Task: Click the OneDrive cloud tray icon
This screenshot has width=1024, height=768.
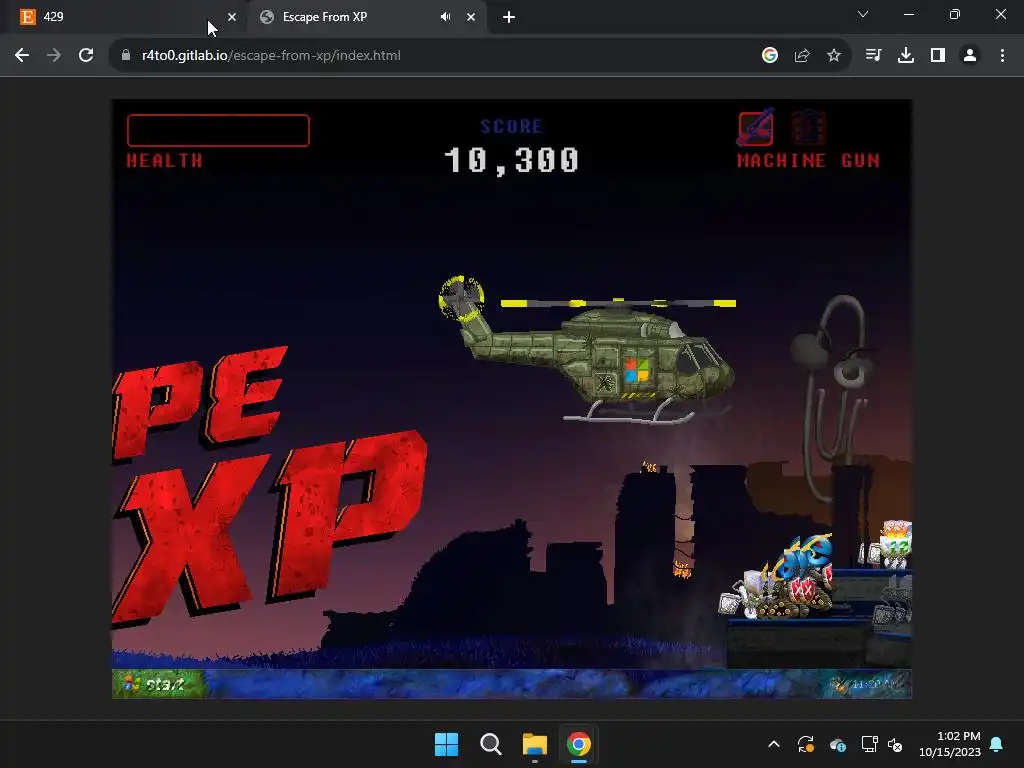Action: coord(837,744)
